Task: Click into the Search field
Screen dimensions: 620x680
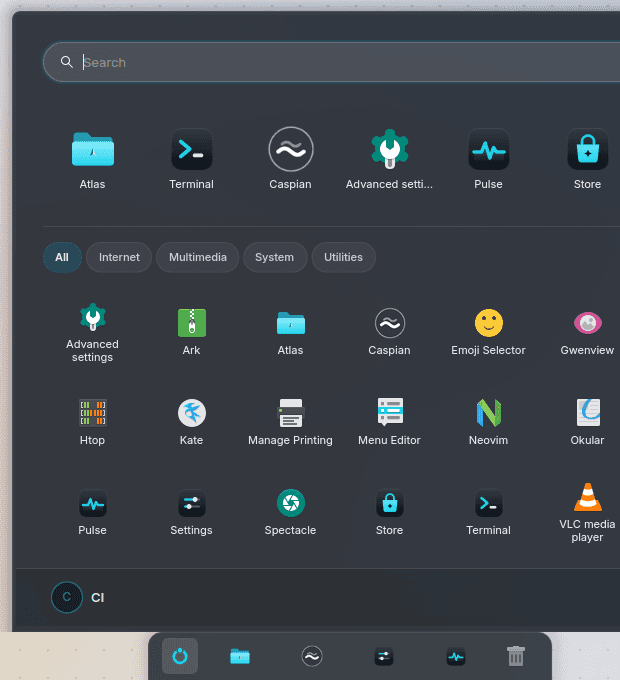Action: (x=334, y=62)
